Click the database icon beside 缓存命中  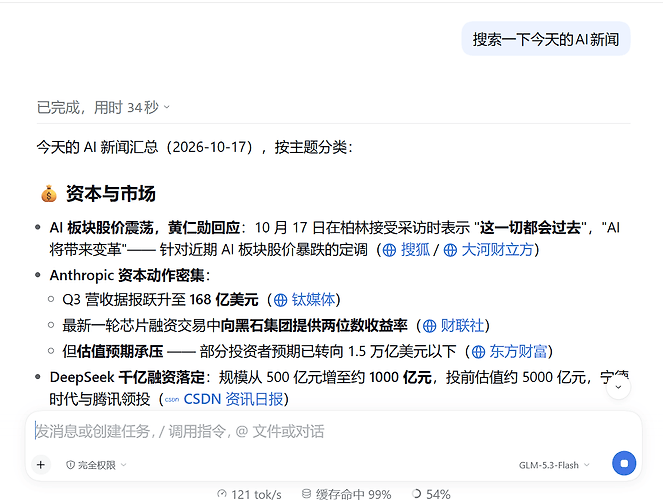tap(307, 494)
